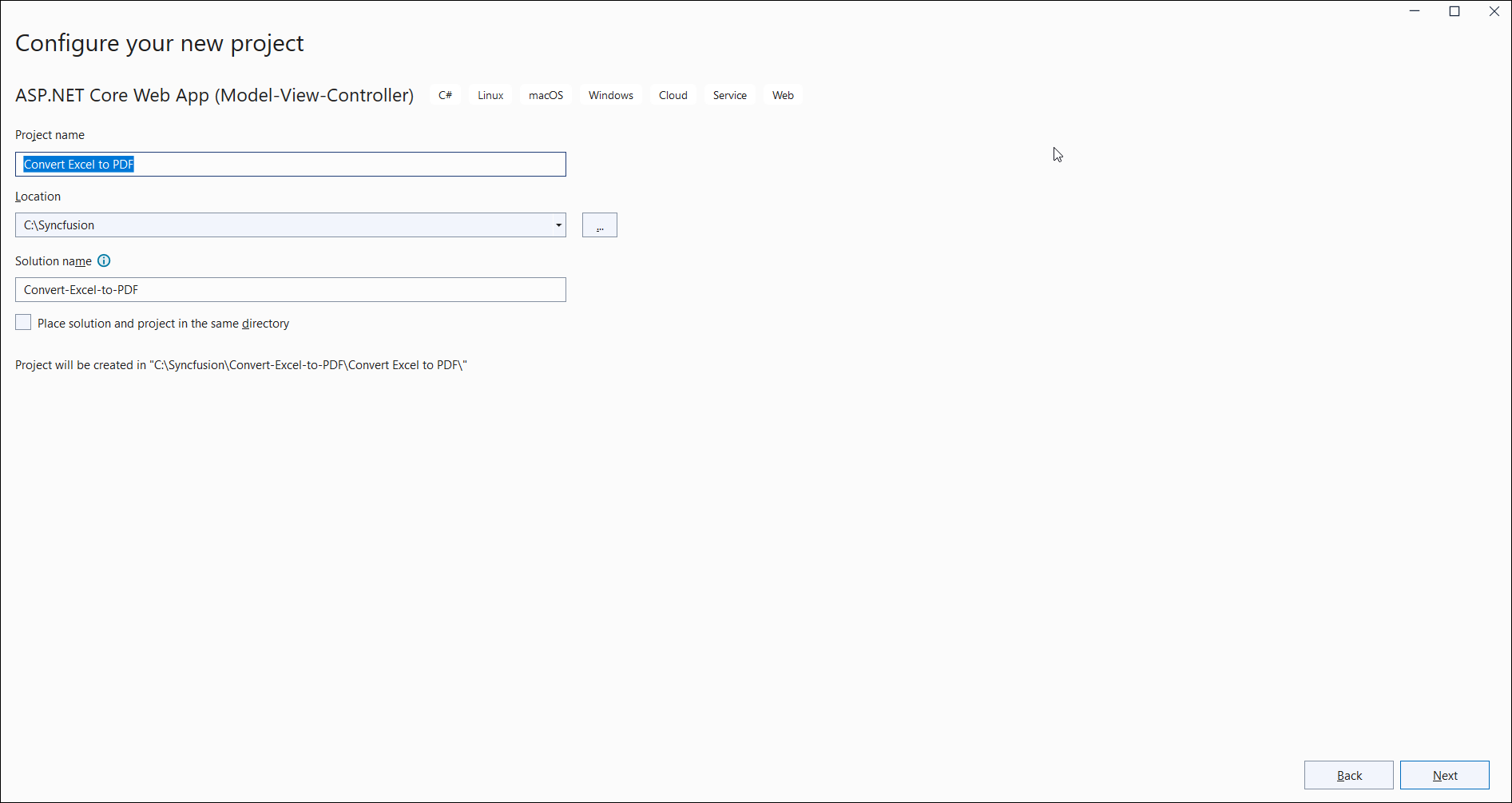Click the C:\Syncfusion location text field
This screenshot has width=1512, height=803.
(280, 225)
